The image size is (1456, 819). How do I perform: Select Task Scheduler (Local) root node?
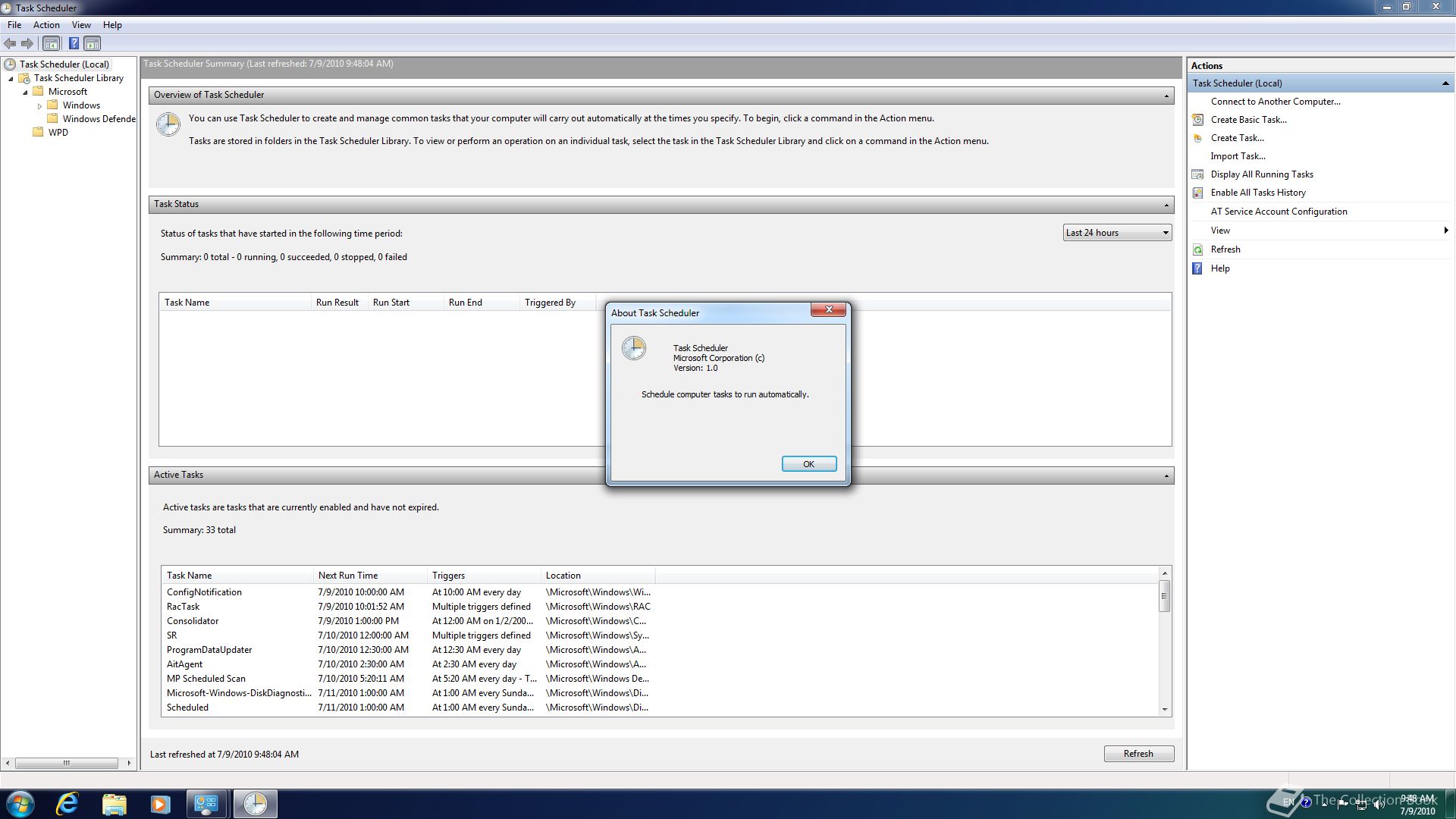64,64
